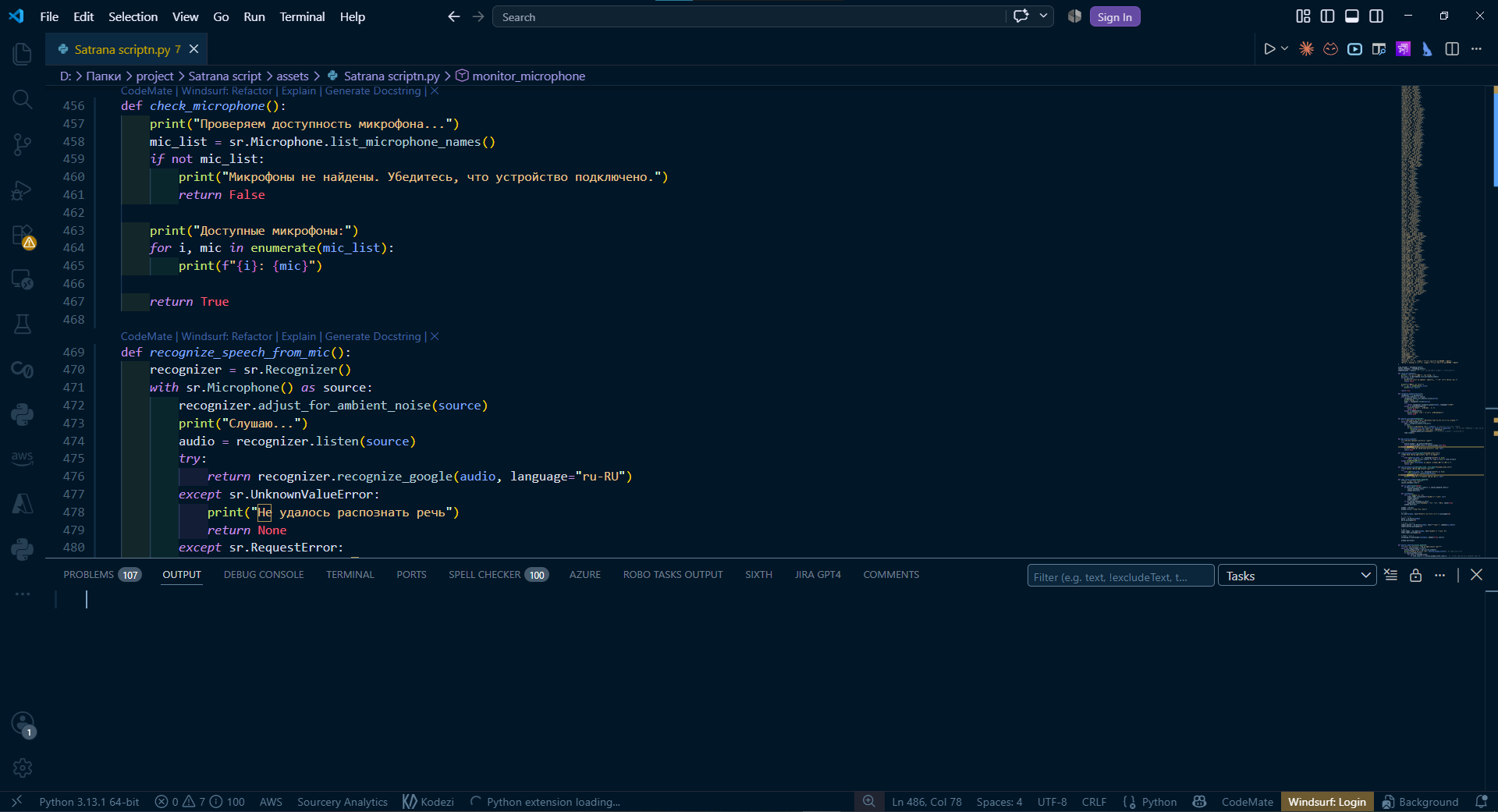Open the Terminal menu
This screenshot has width=1498, height=812.
[x=302, y=16]
